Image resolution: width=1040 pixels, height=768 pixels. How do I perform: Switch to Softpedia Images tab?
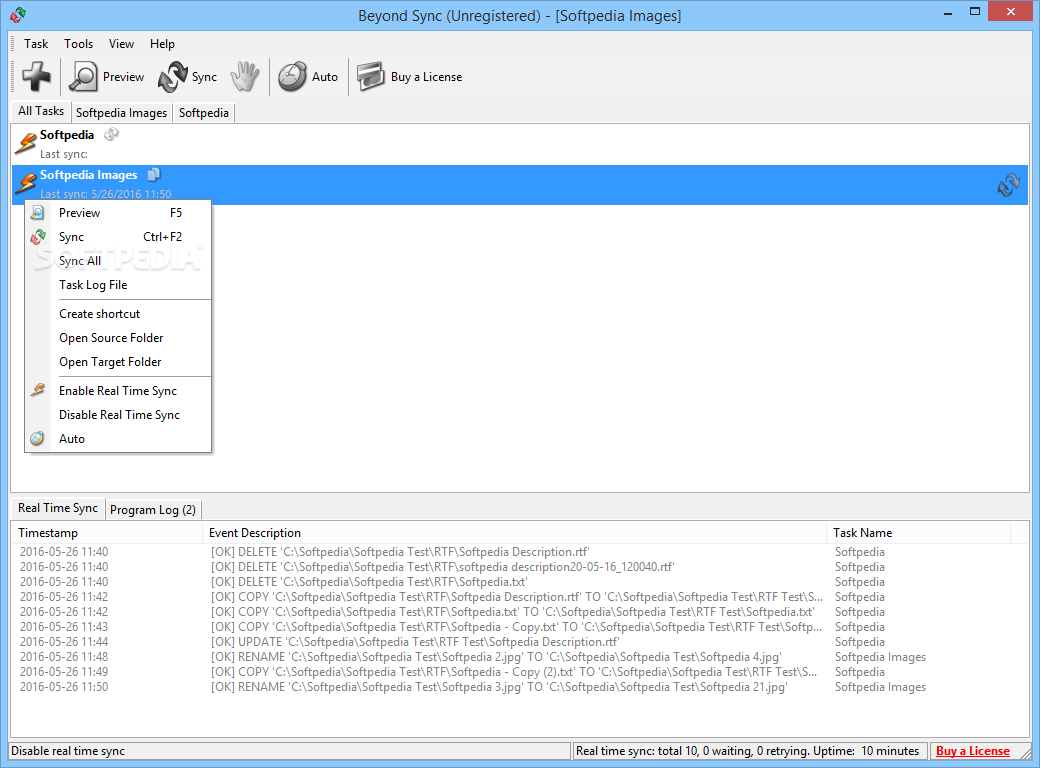pyautogui.click(x=121, y=113)
